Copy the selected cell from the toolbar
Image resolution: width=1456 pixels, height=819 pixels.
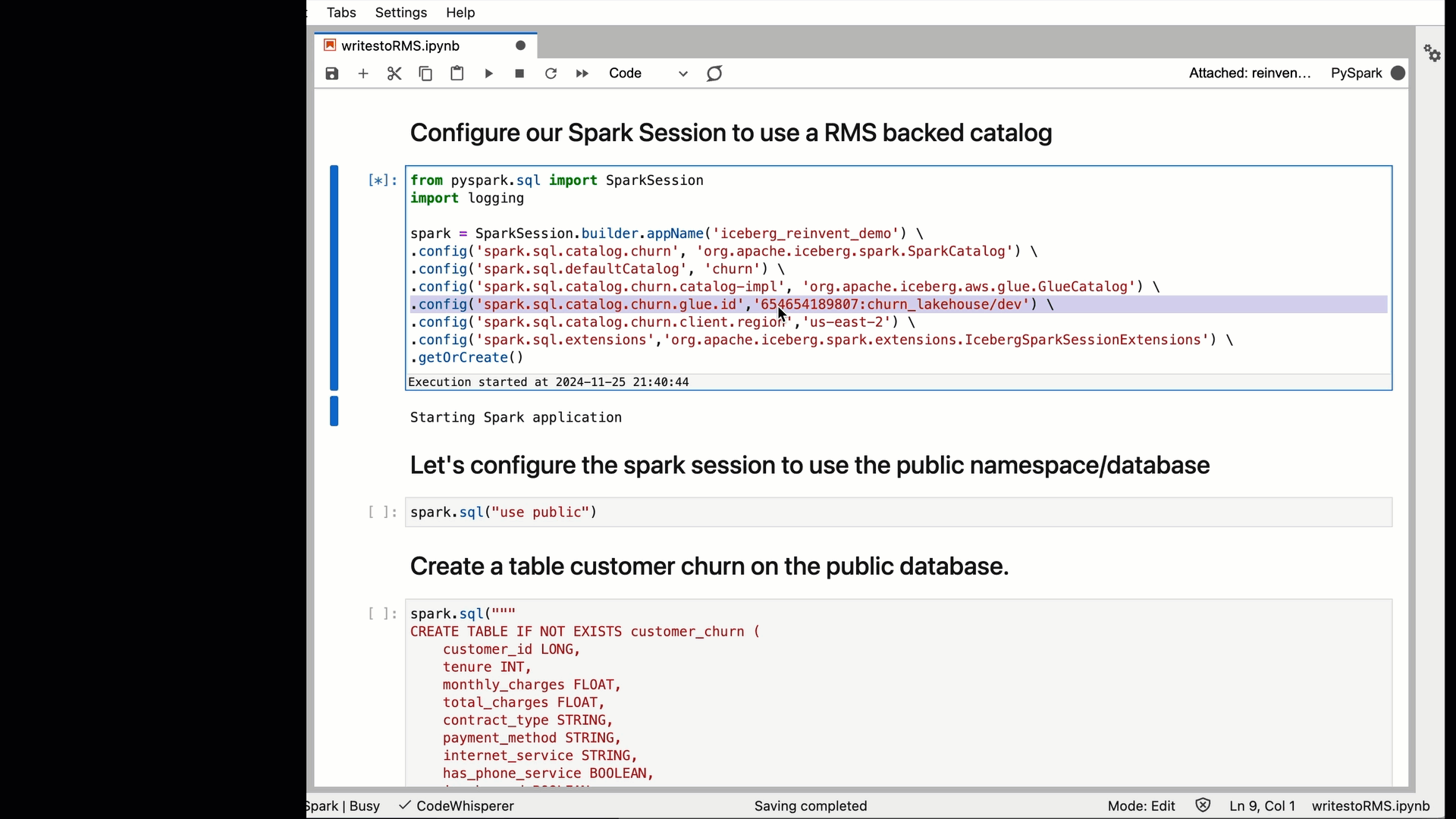coord(425,74)
